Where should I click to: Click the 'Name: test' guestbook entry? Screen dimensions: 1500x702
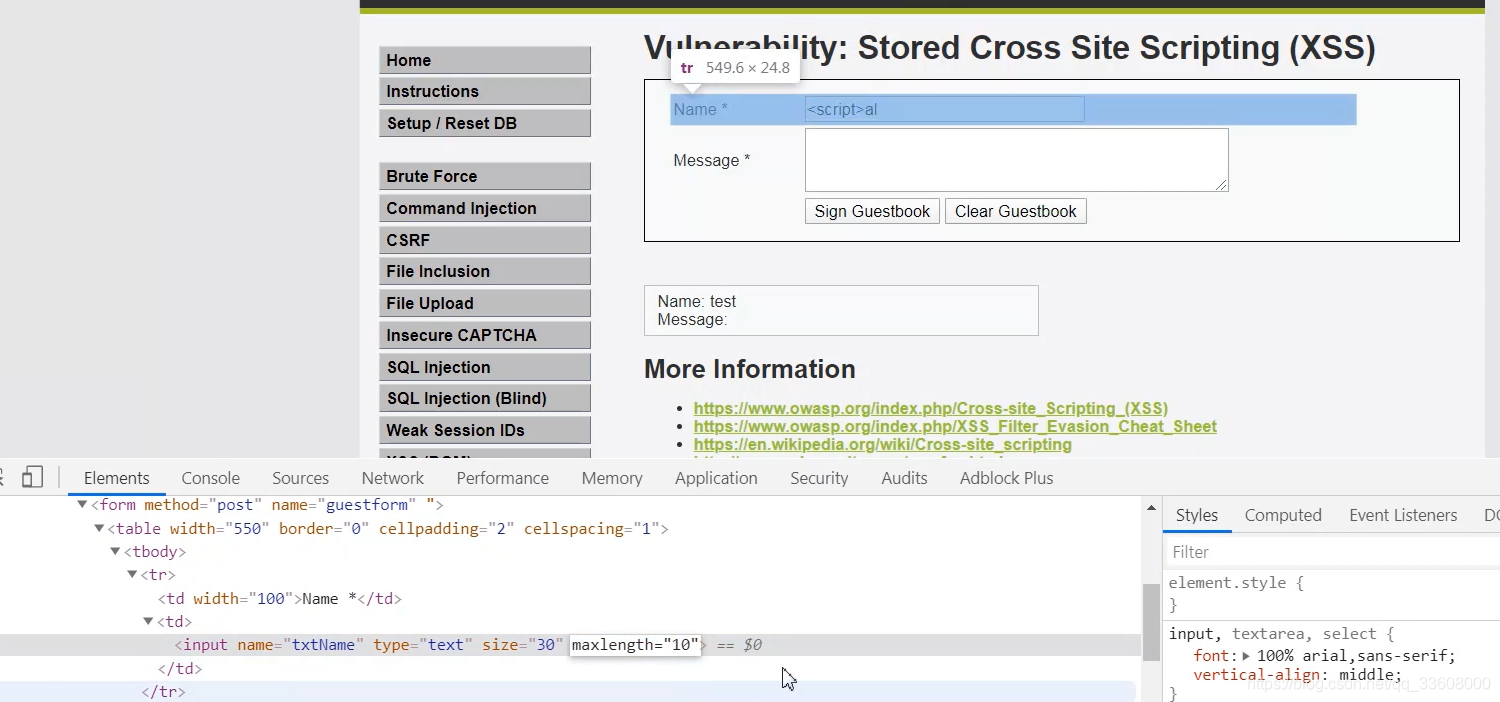click(841, 310)
